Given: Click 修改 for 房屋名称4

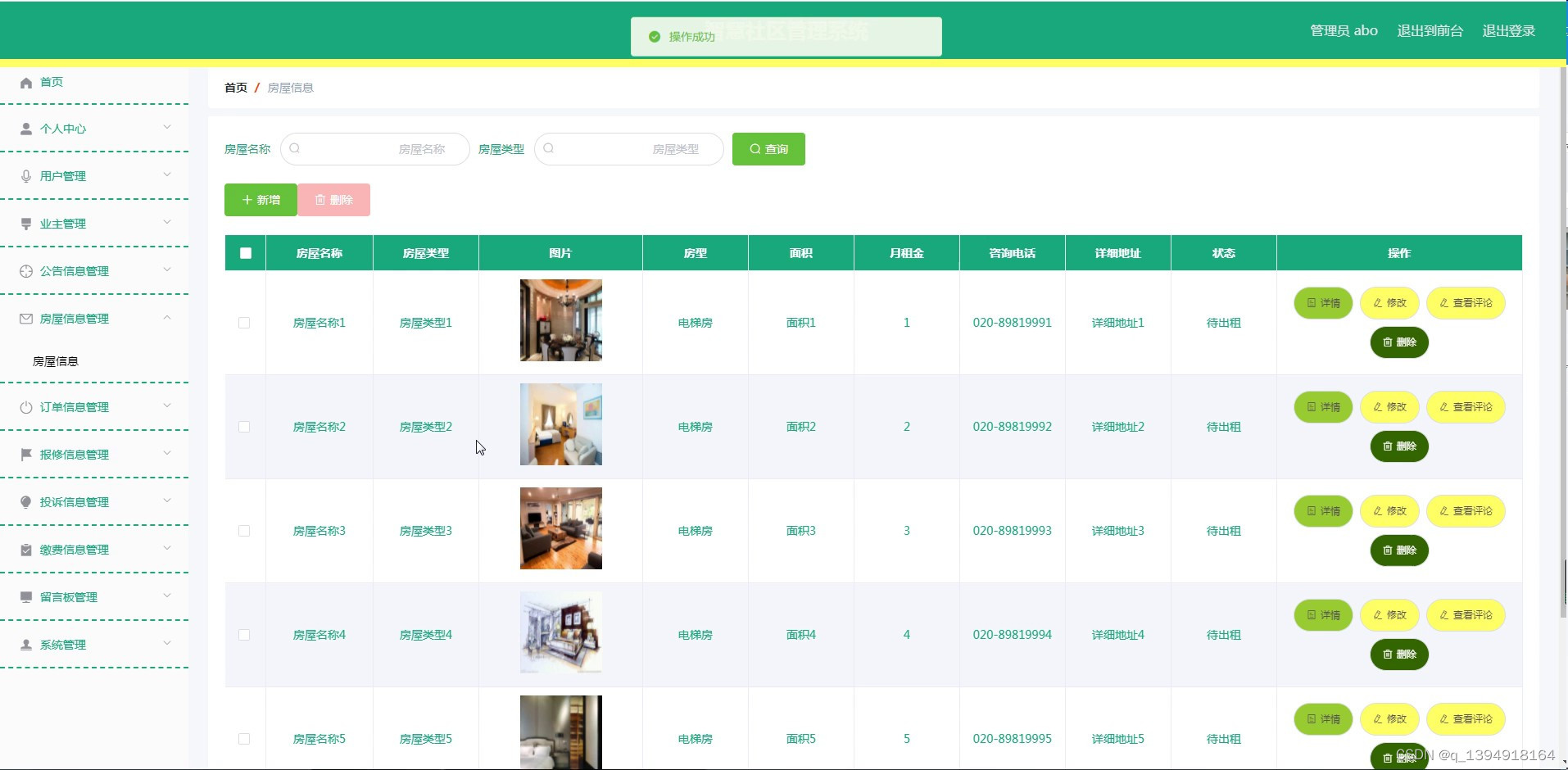Looking at the screenshot, I should click(1389, 615).
